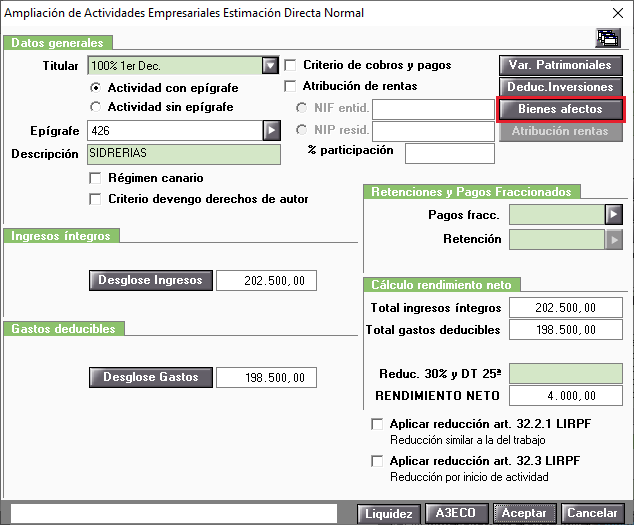The width and height of the screenshot is (634, 525).
Task: Enable Aplicar reducción art. 32.3 LIRPF
Action: [377, 461]
